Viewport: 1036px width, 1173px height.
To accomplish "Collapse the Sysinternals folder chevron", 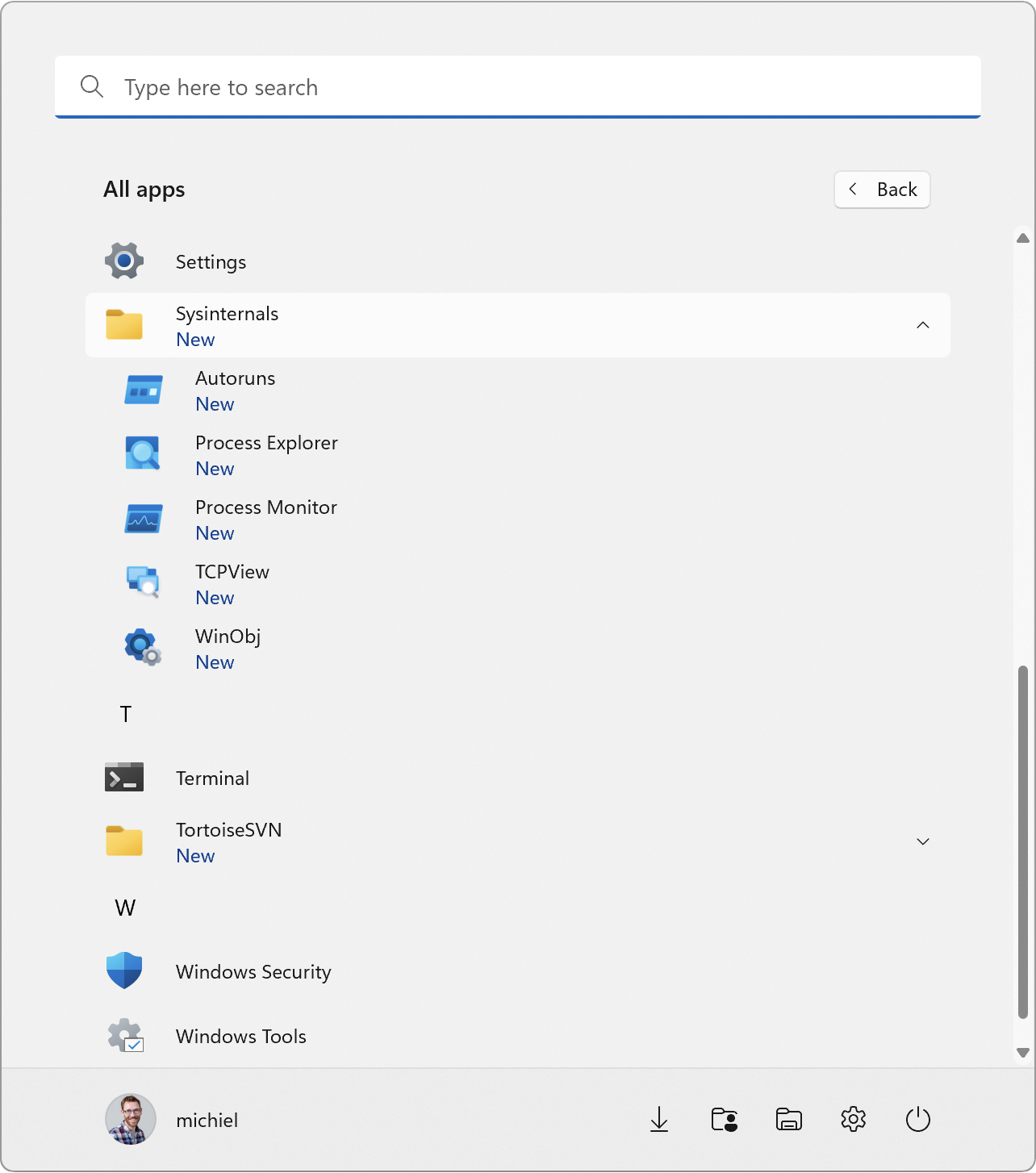I will pyautogui.click(x=923, y=325).
